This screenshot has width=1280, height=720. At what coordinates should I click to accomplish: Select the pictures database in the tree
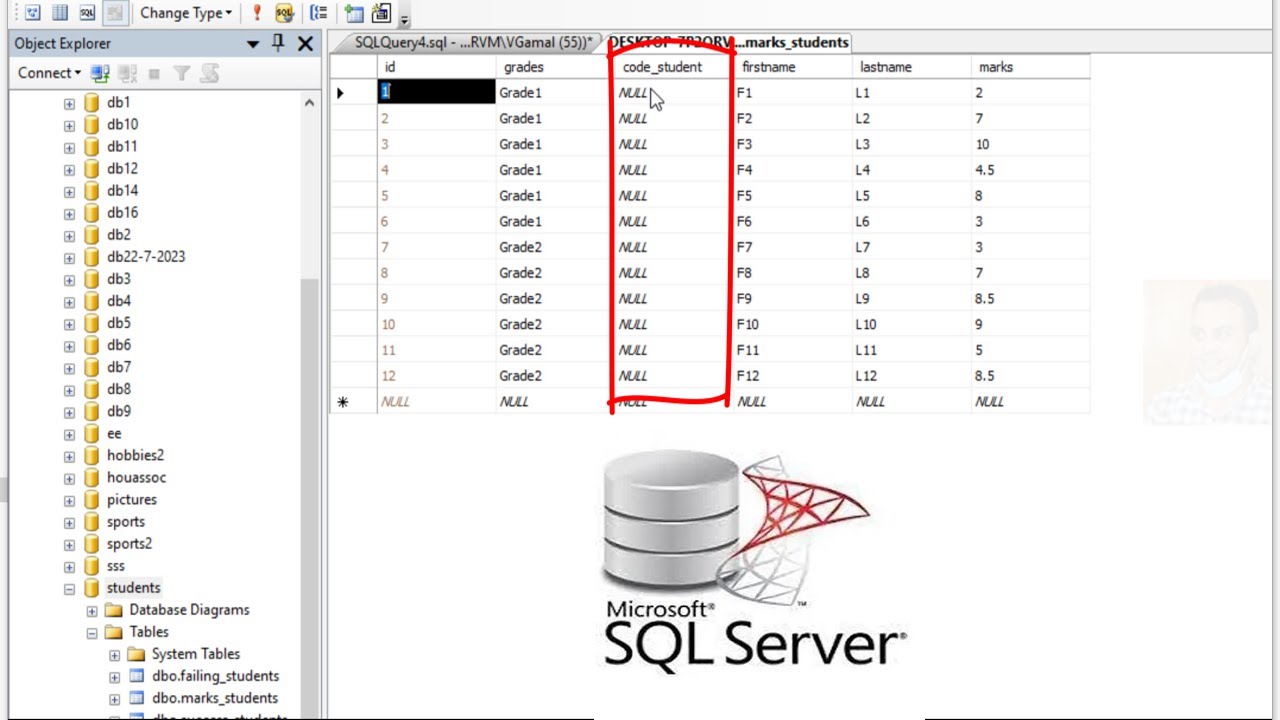click(132, 499)
